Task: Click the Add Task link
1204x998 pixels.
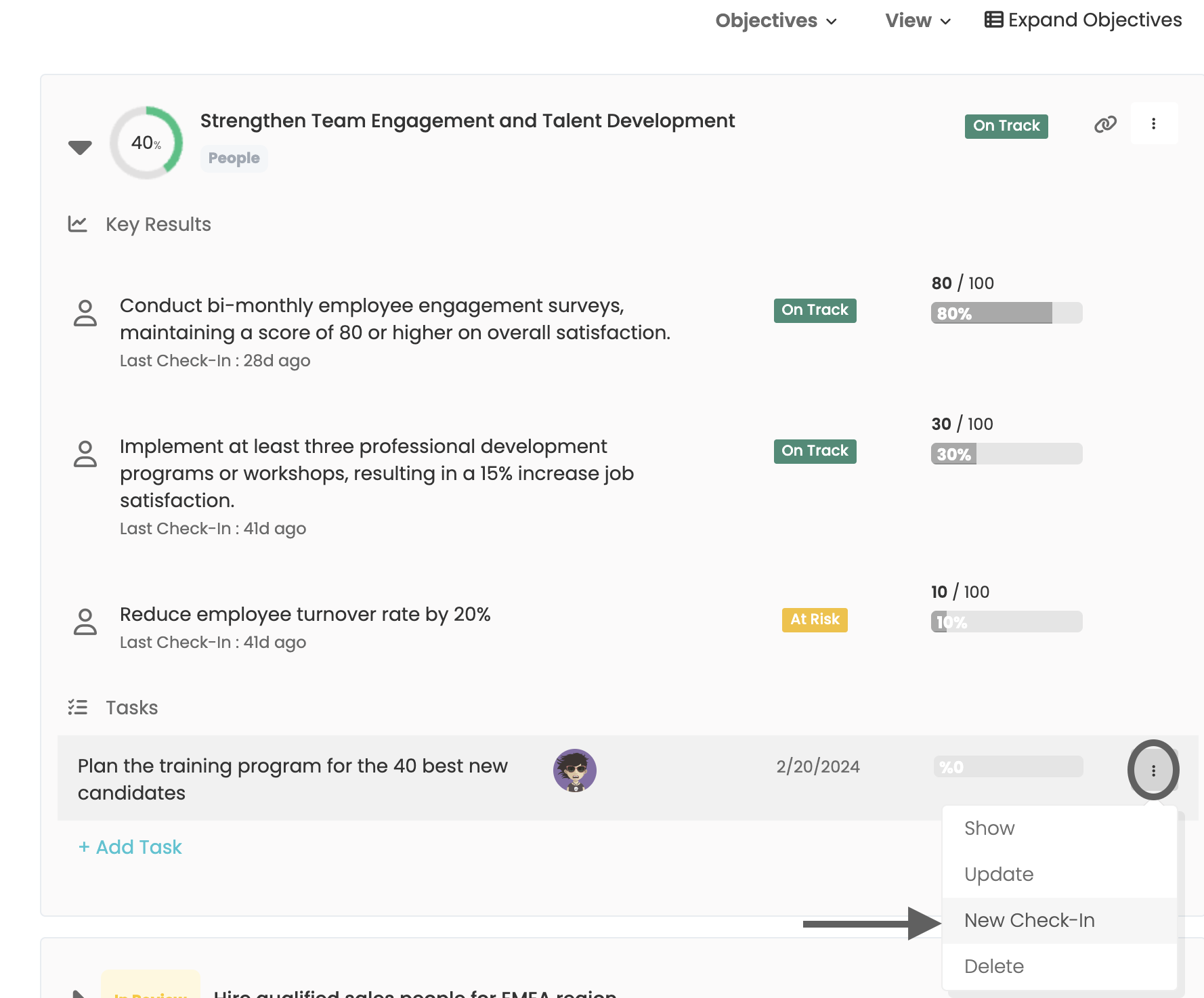Action: pos(131,848)
